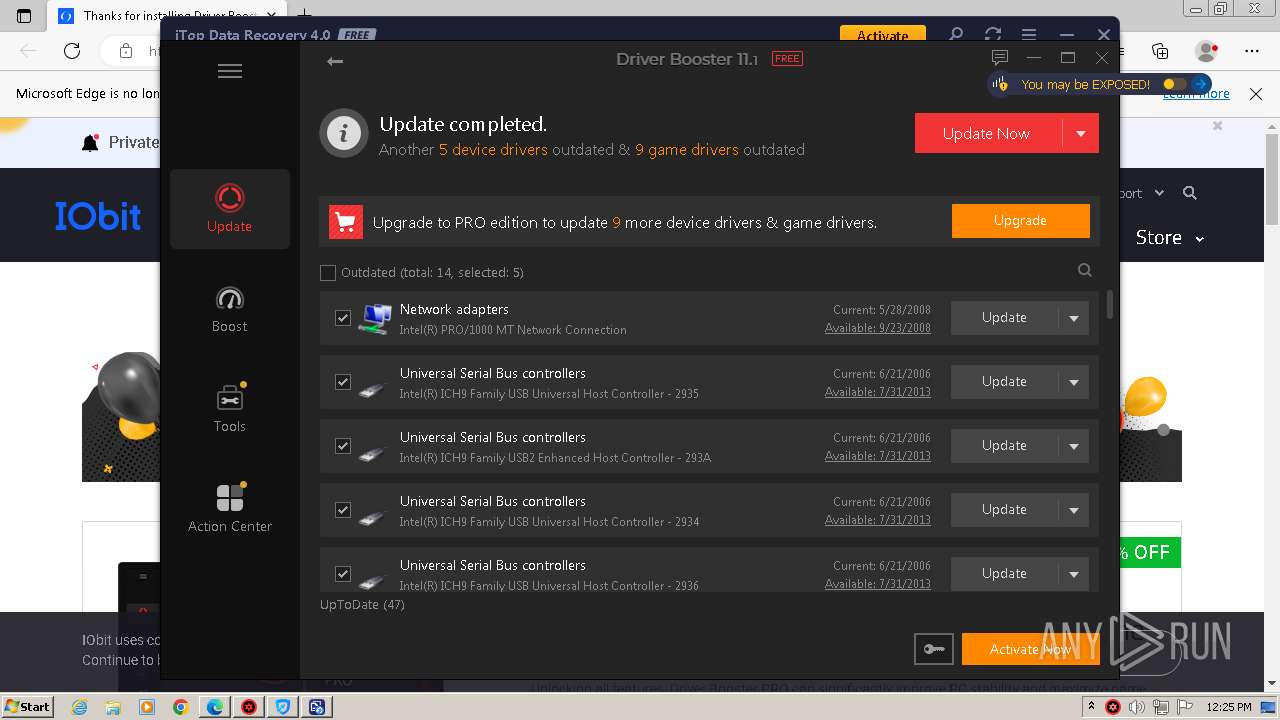Open Edge Collections icon

click(x=1160, y=51)
